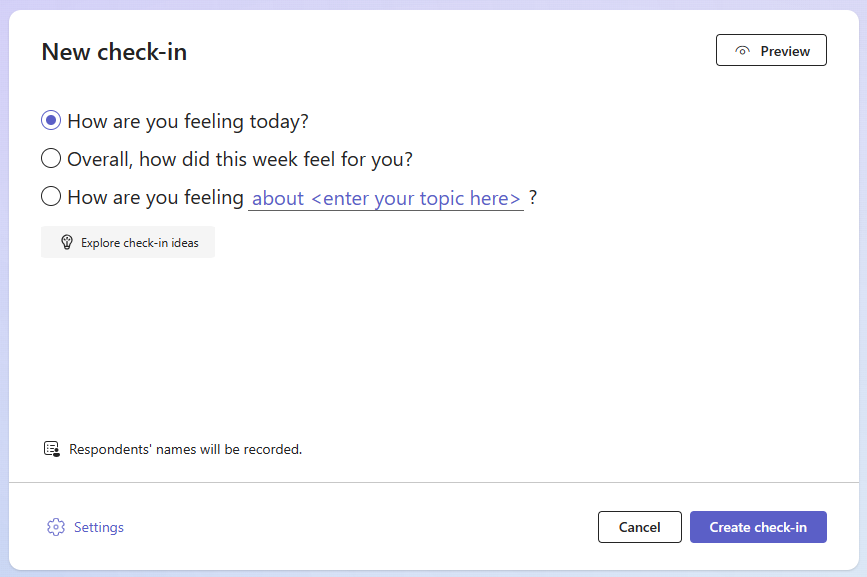Screen dimensions: 867x577
Task: Click the divider line above the Settings row
Action: pyautogui.click(x=433, y=482)
